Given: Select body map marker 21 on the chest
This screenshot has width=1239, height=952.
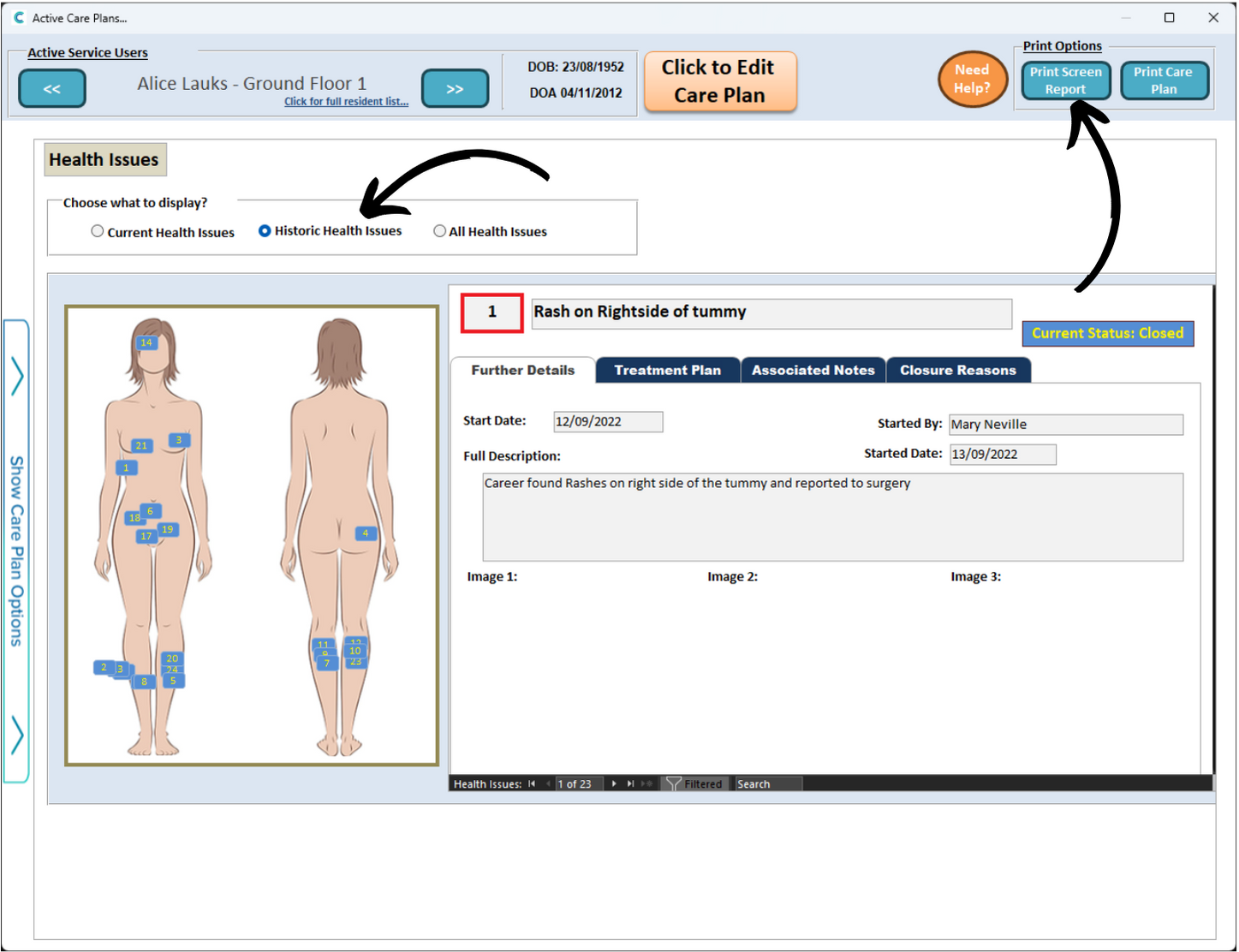Looking at the screenshot, I should (141, 445).
